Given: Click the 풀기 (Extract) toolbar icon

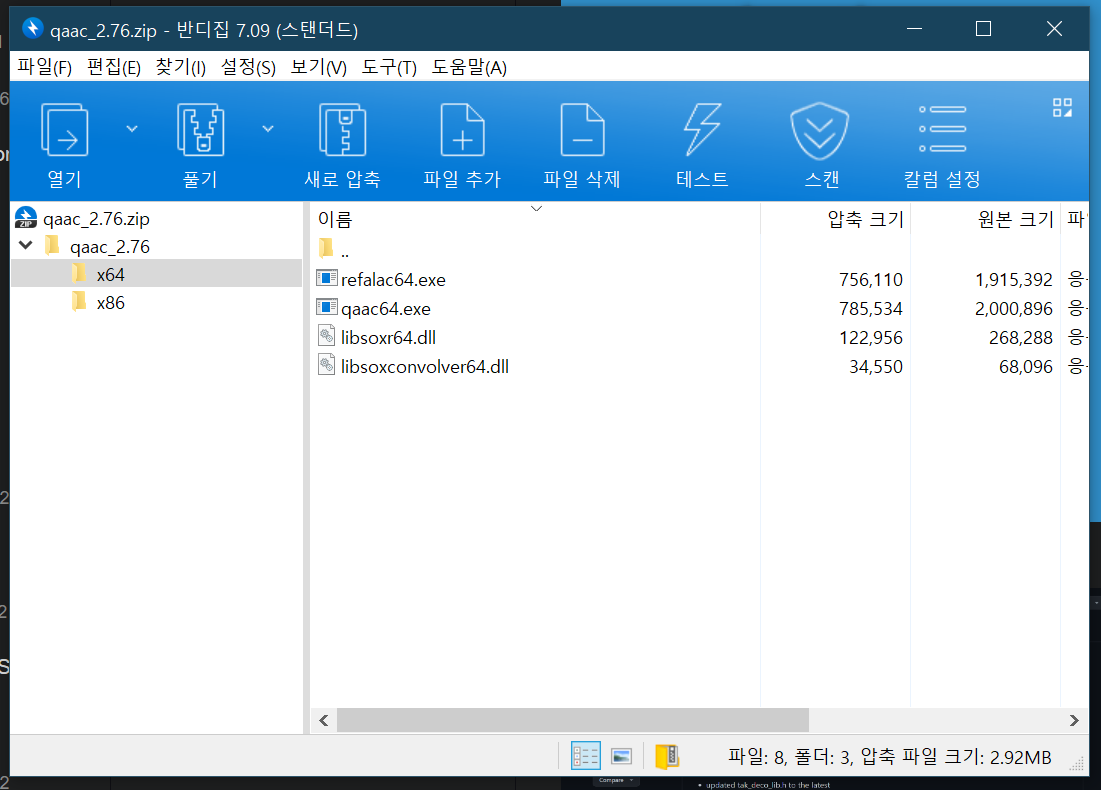Looking at the screenshot, I should [x=201, y=130].
